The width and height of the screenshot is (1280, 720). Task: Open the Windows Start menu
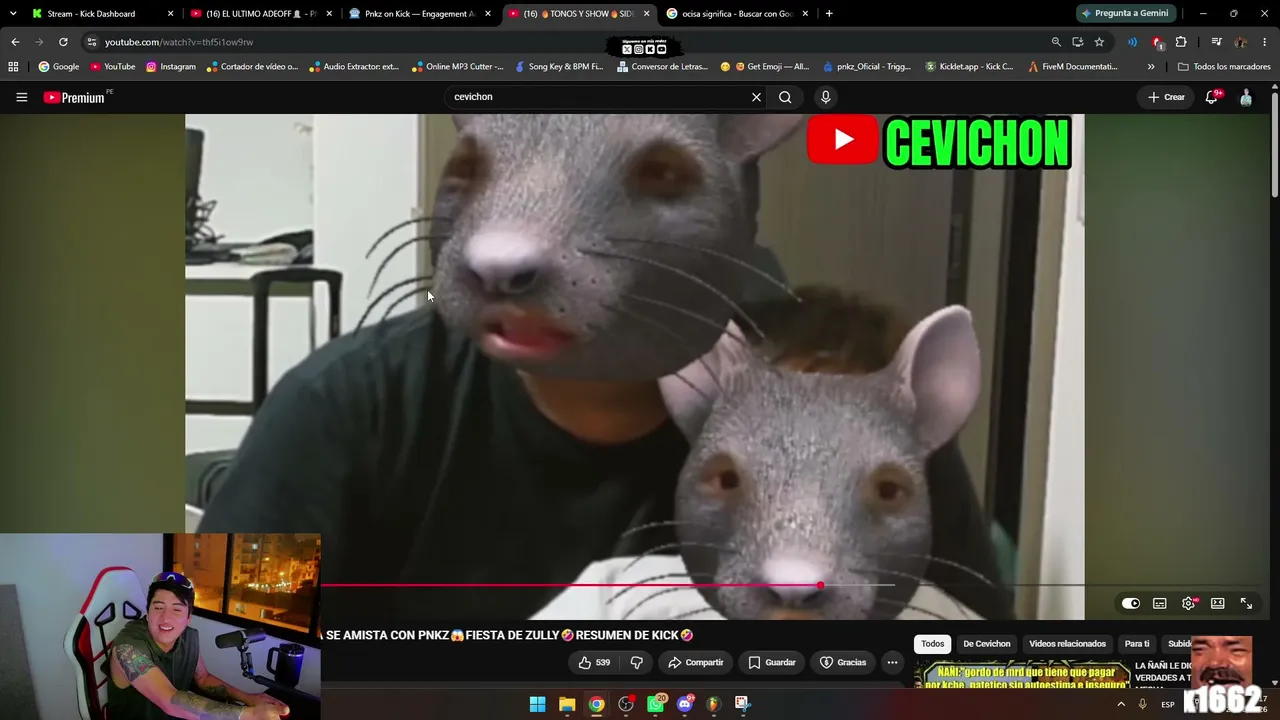tap(537, 704)
